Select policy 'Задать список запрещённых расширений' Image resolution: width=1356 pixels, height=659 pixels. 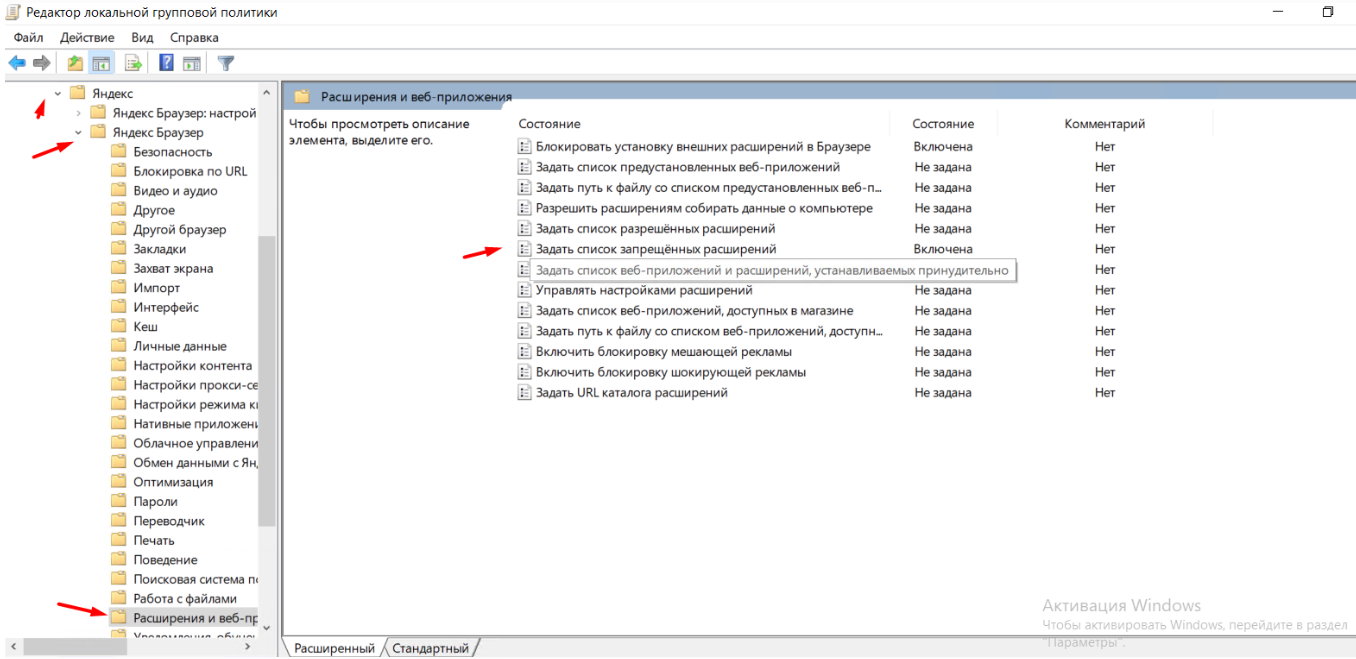click(x=656, y=249)
